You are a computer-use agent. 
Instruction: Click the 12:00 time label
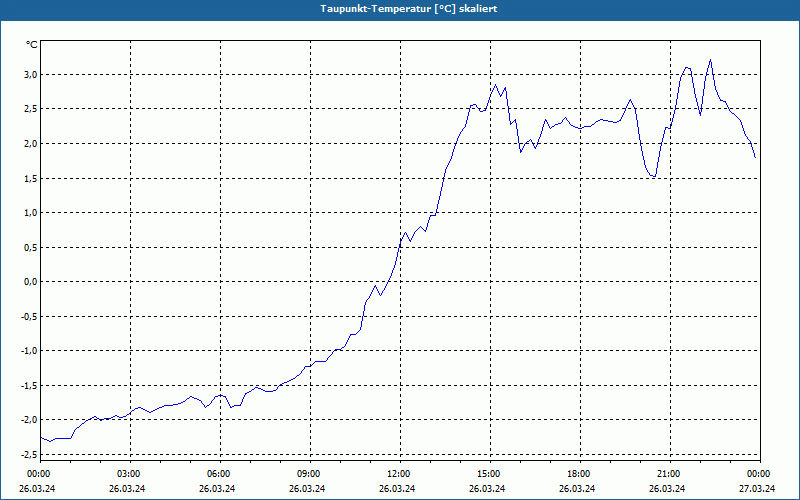click(x=400, y=474)
